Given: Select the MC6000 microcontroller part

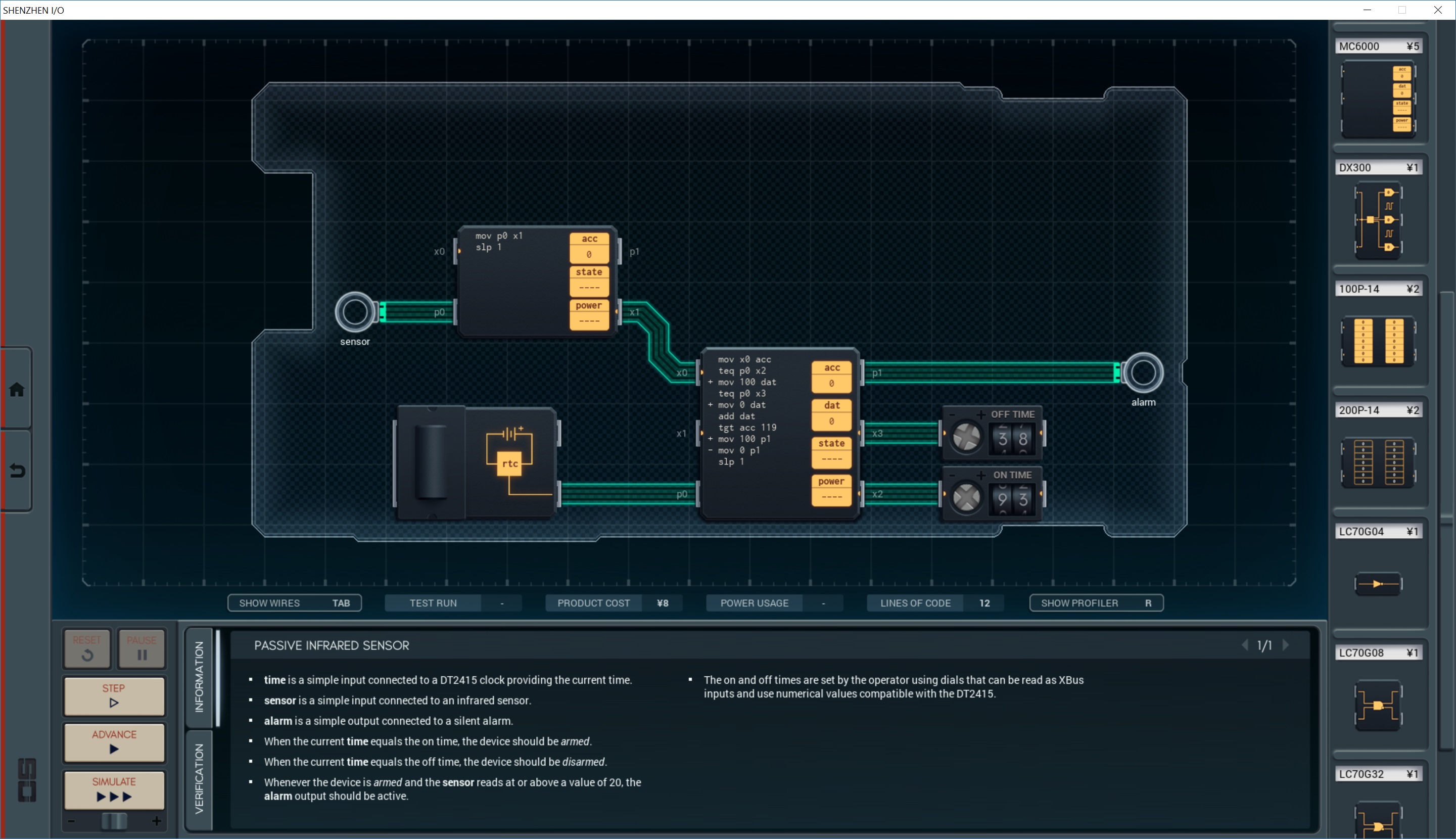Looking at the screenshot, I should click(1378, 99).
